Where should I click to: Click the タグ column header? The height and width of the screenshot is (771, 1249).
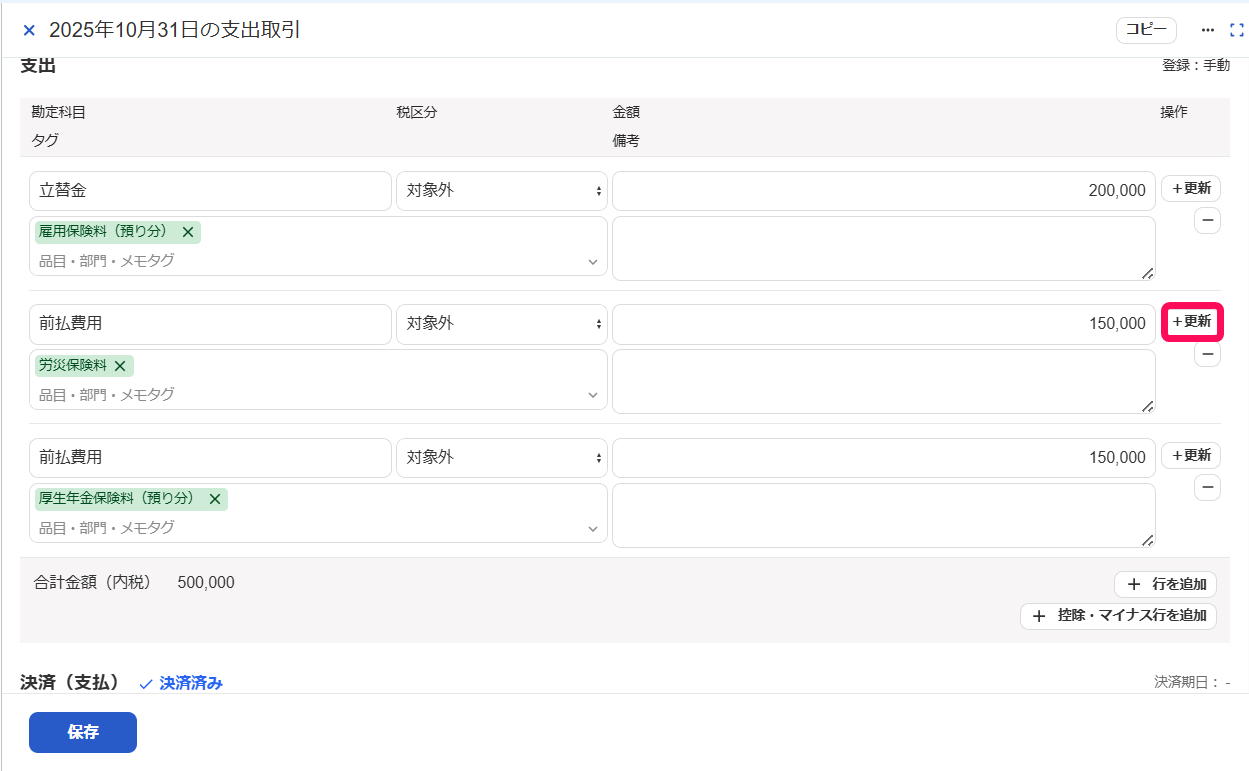pos(45,141)
